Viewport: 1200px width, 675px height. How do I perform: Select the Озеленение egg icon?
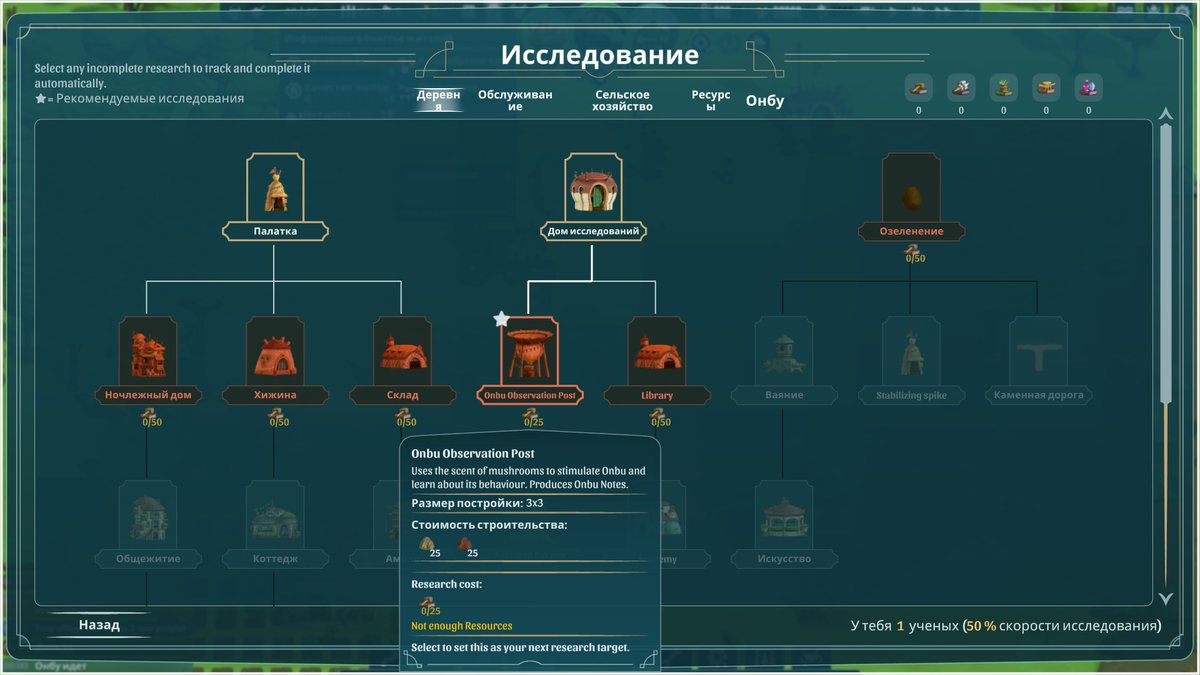point(910,189)
